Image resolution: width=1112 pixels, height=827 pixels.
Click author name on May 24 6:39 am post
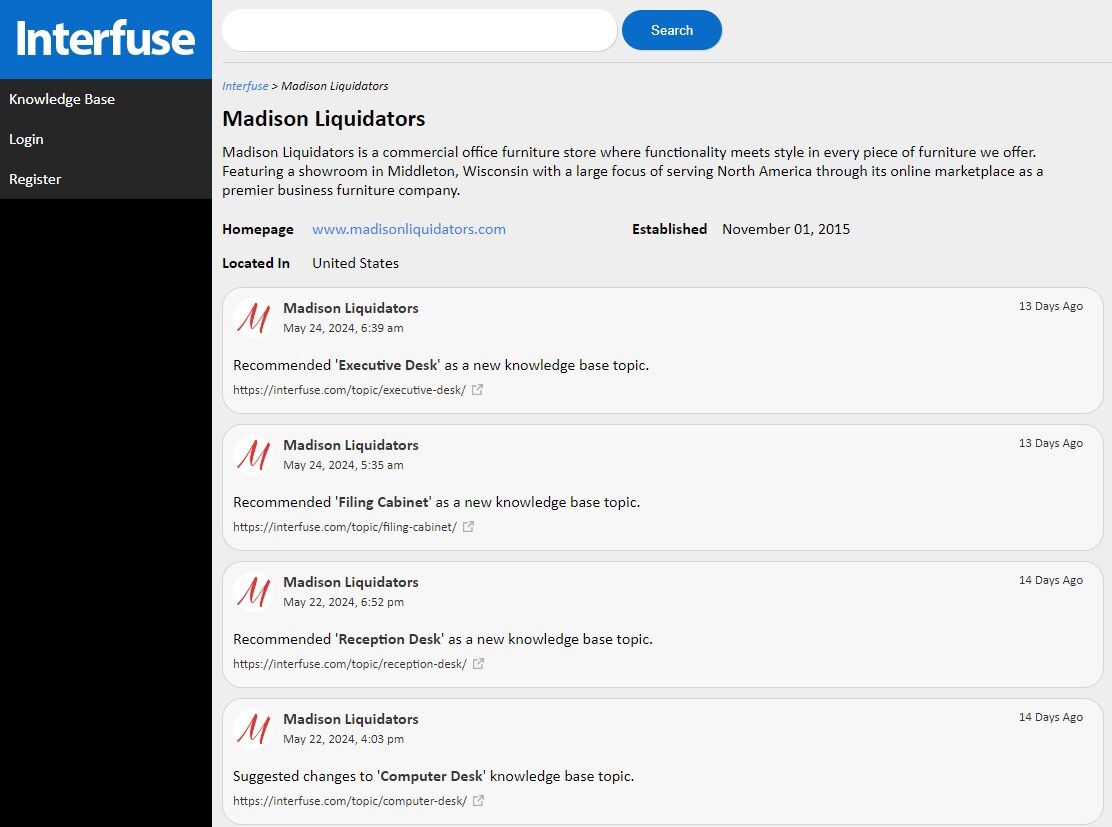coord(351,308)
